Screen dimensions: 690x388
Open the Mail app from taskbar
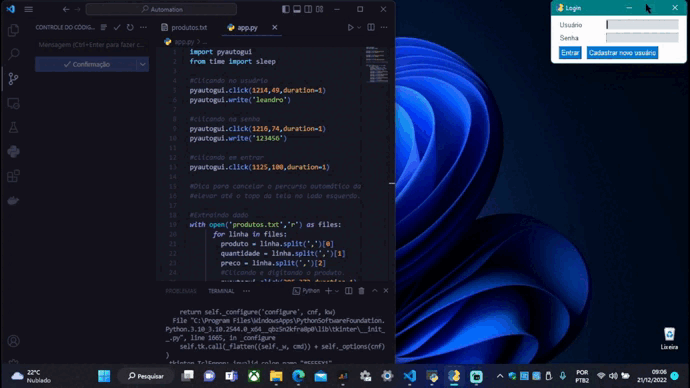pyautogui.click(x=321, y=376)
